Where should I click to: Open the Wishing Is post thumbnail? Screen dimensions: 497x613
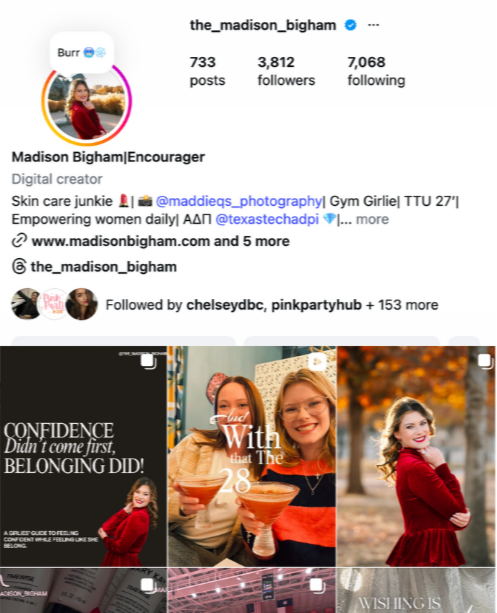(x=416, y=590)
